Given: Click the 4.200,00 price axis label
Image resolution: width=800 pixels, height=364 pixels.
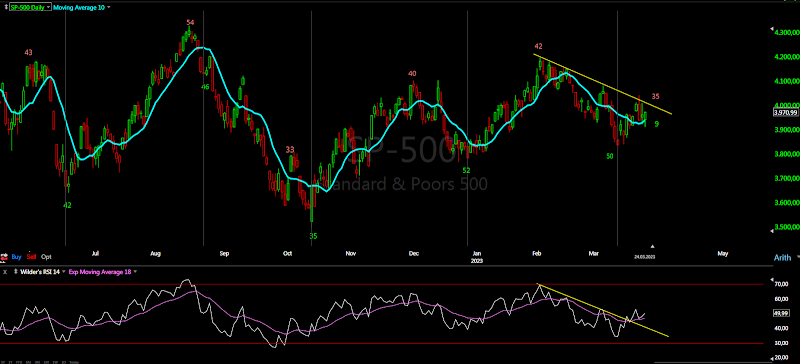Looking at the screenshot, I should (786, 57).
